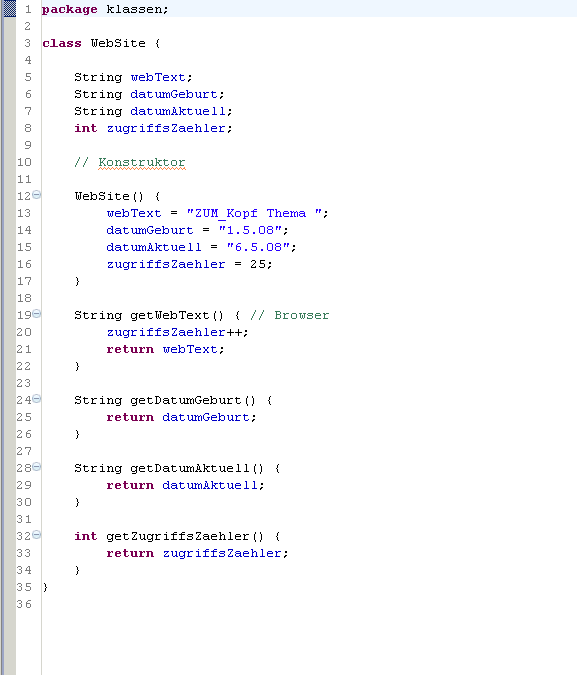The width and height of the screenshot is (577, 675).
Task: Click the "6.5.08" string literal
Action: click(258, 247)
